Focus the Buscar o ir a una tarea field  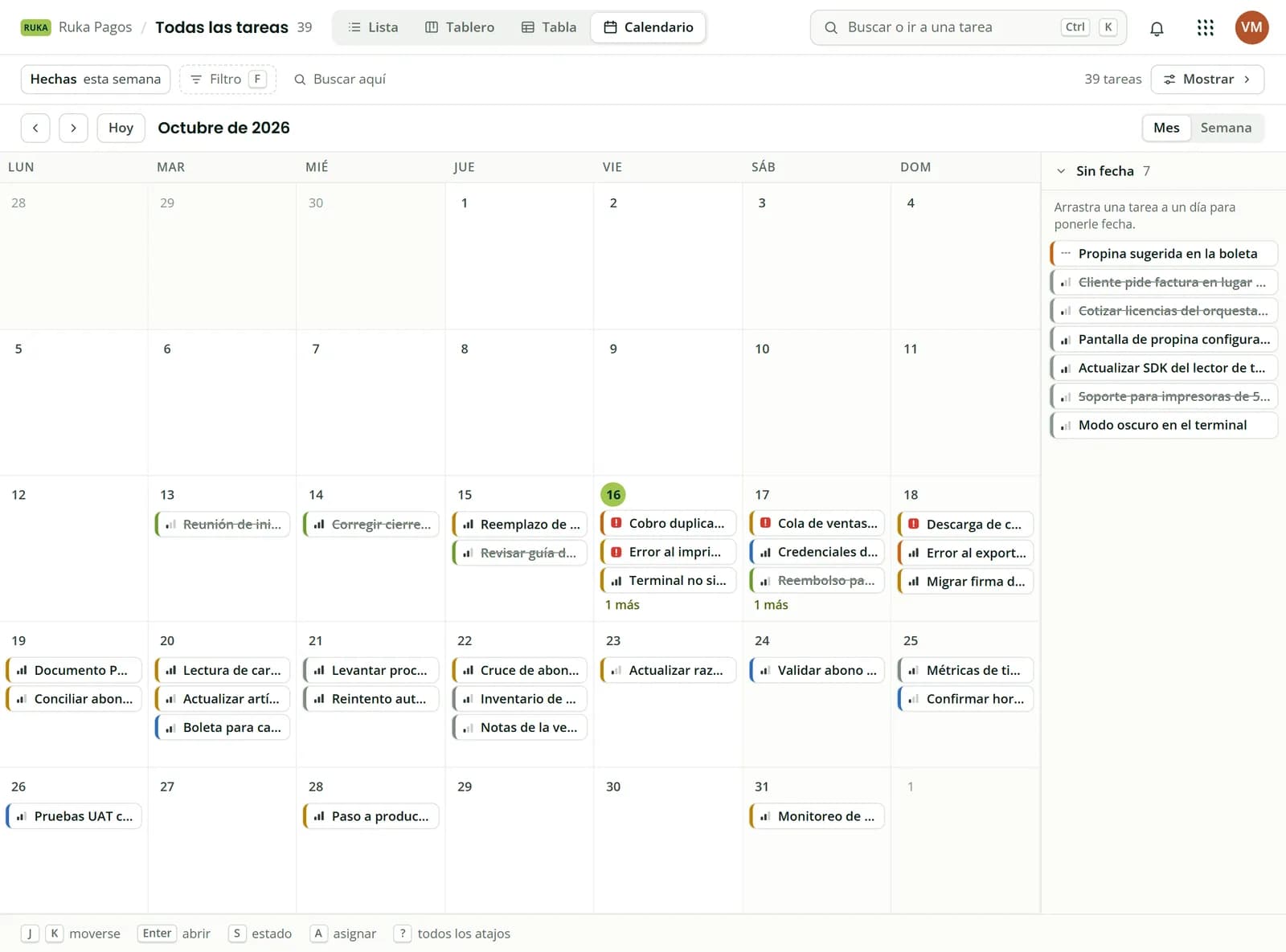(969, 27)
